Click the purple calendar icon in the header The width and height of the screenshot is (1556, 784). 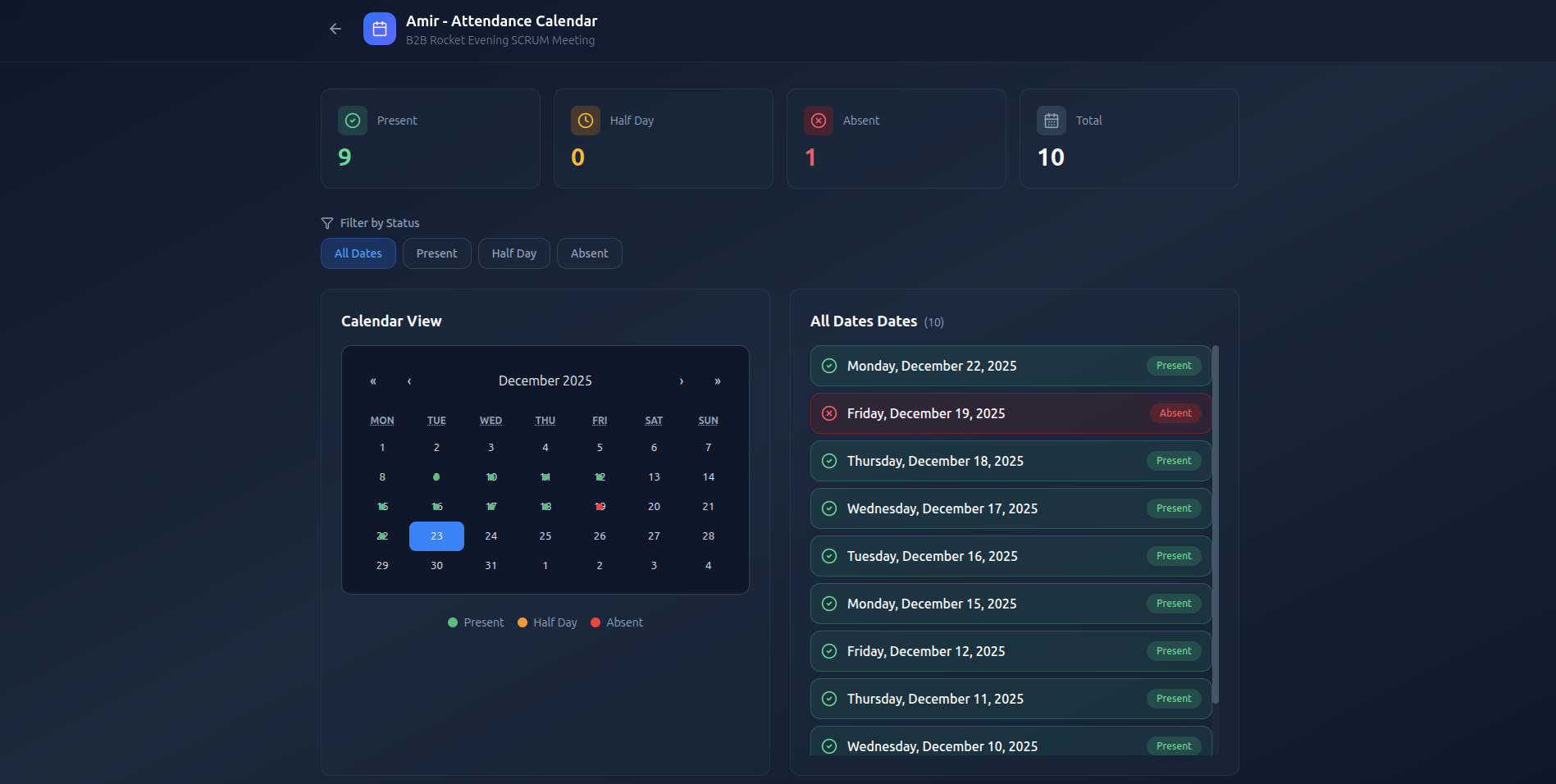(x=379, y=28)
